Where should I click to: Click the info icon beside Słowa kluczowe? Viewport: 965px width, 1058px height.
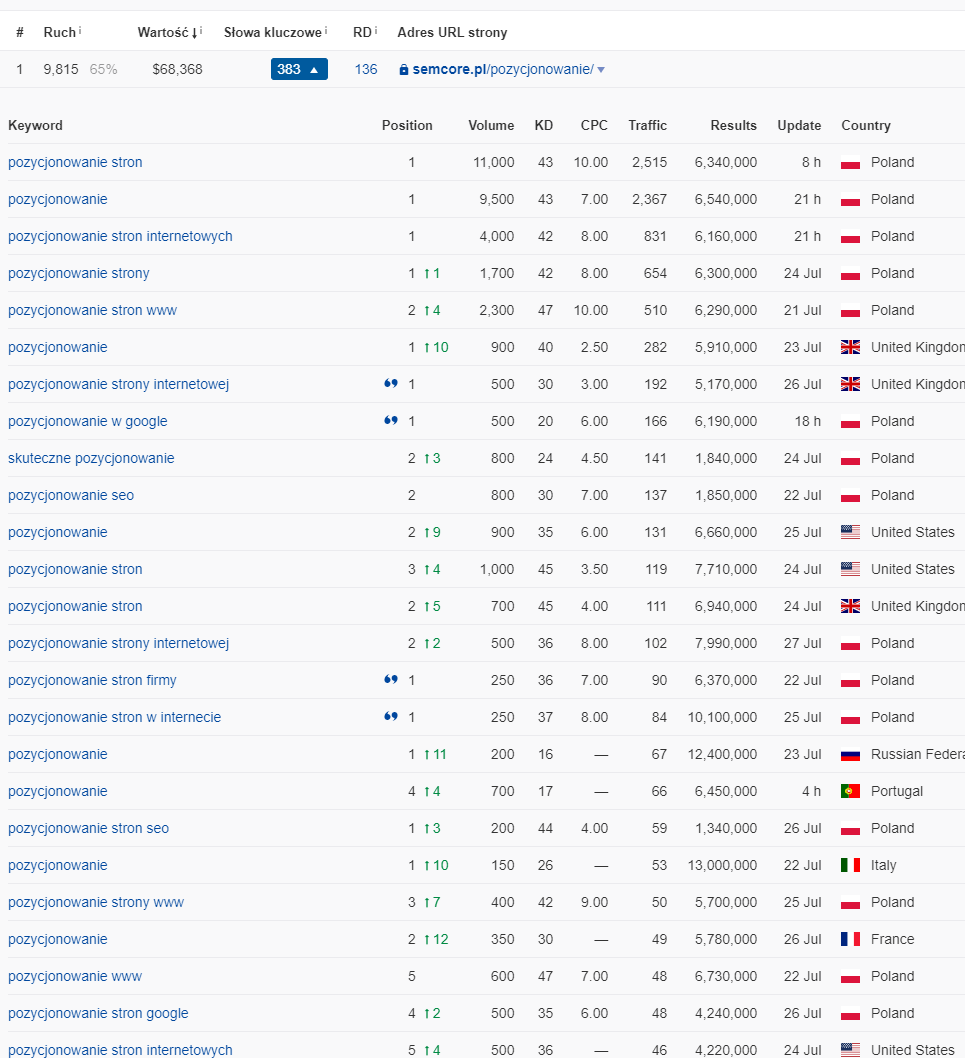click(326, 30)
